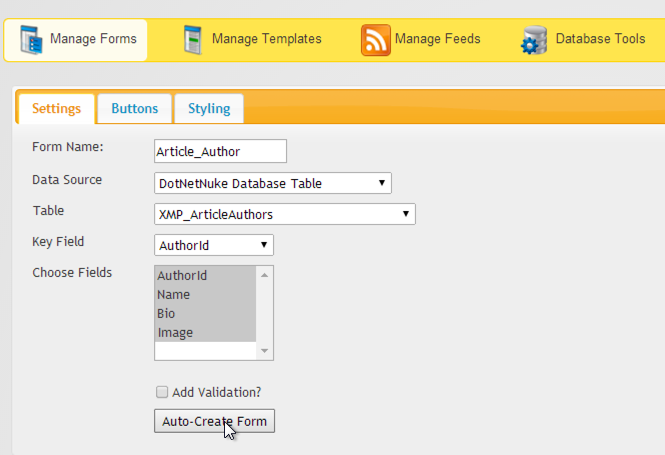665x455 pixels.
Task: Switch to the Styling tab
Action: click(x=209, y=109)
